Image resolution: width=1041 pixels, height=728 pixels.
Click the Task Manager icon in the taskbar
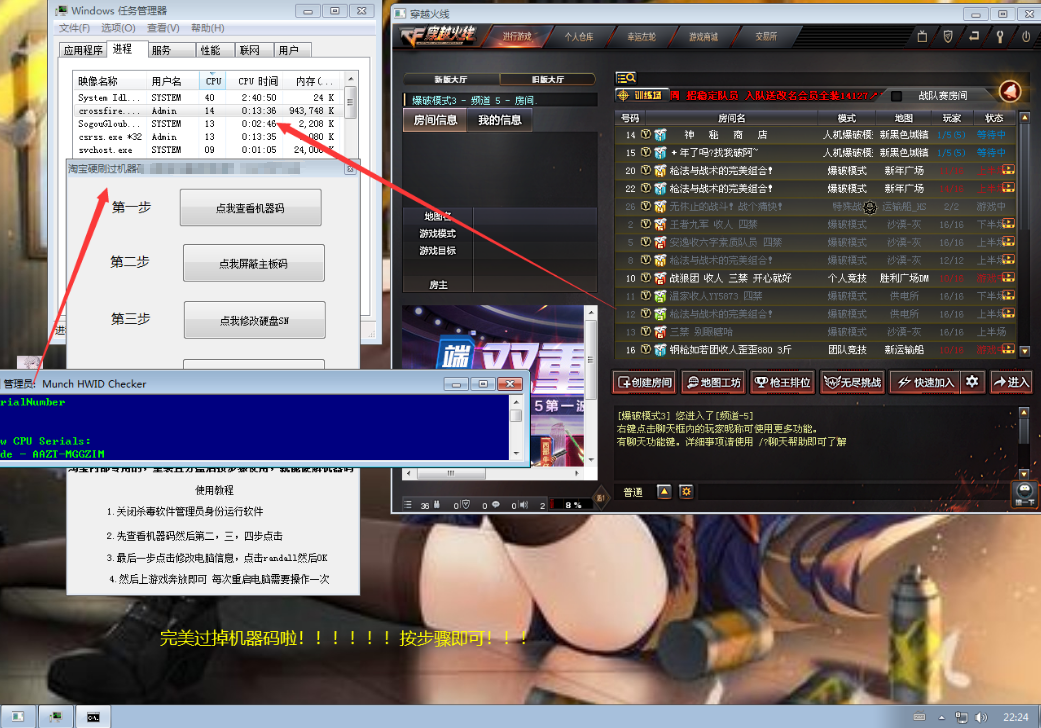56,717
